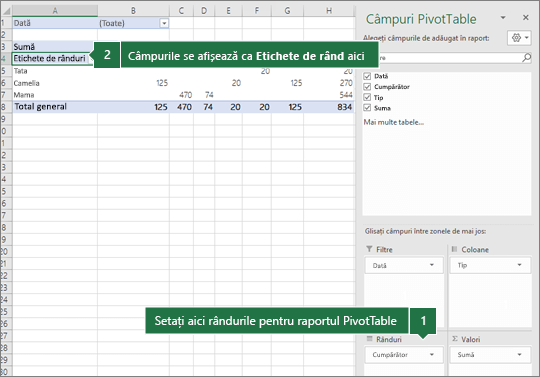Uncheck the Tip field checkbox
Image resolution: width=540 pixels, height=377 pixels.
pos(367,97)
